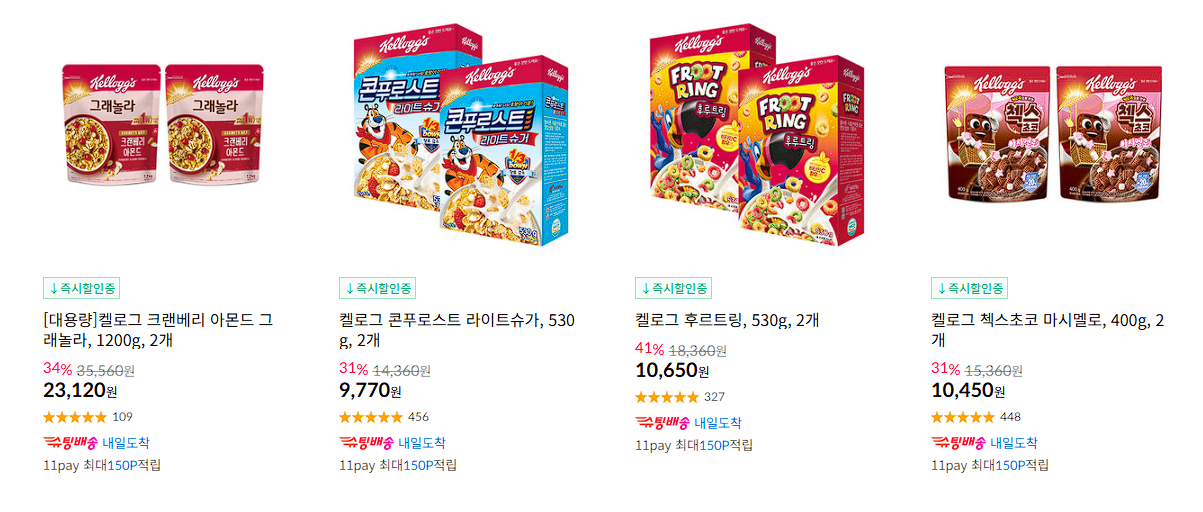Click 슈팅배송 badge for Corn Frost Light Sugar
The width and height of the screenshot is (1203, 512).
366,443
